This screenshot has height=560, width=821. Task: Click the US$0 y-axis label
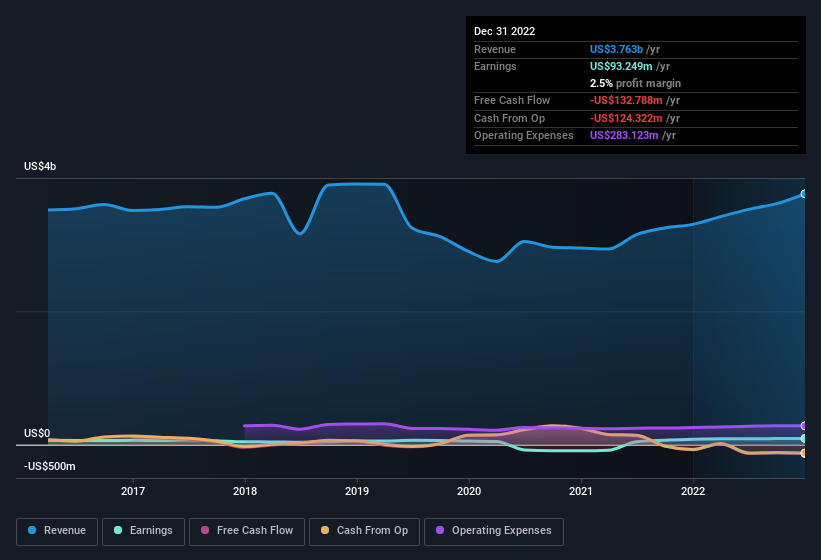(x=37, y=433)
